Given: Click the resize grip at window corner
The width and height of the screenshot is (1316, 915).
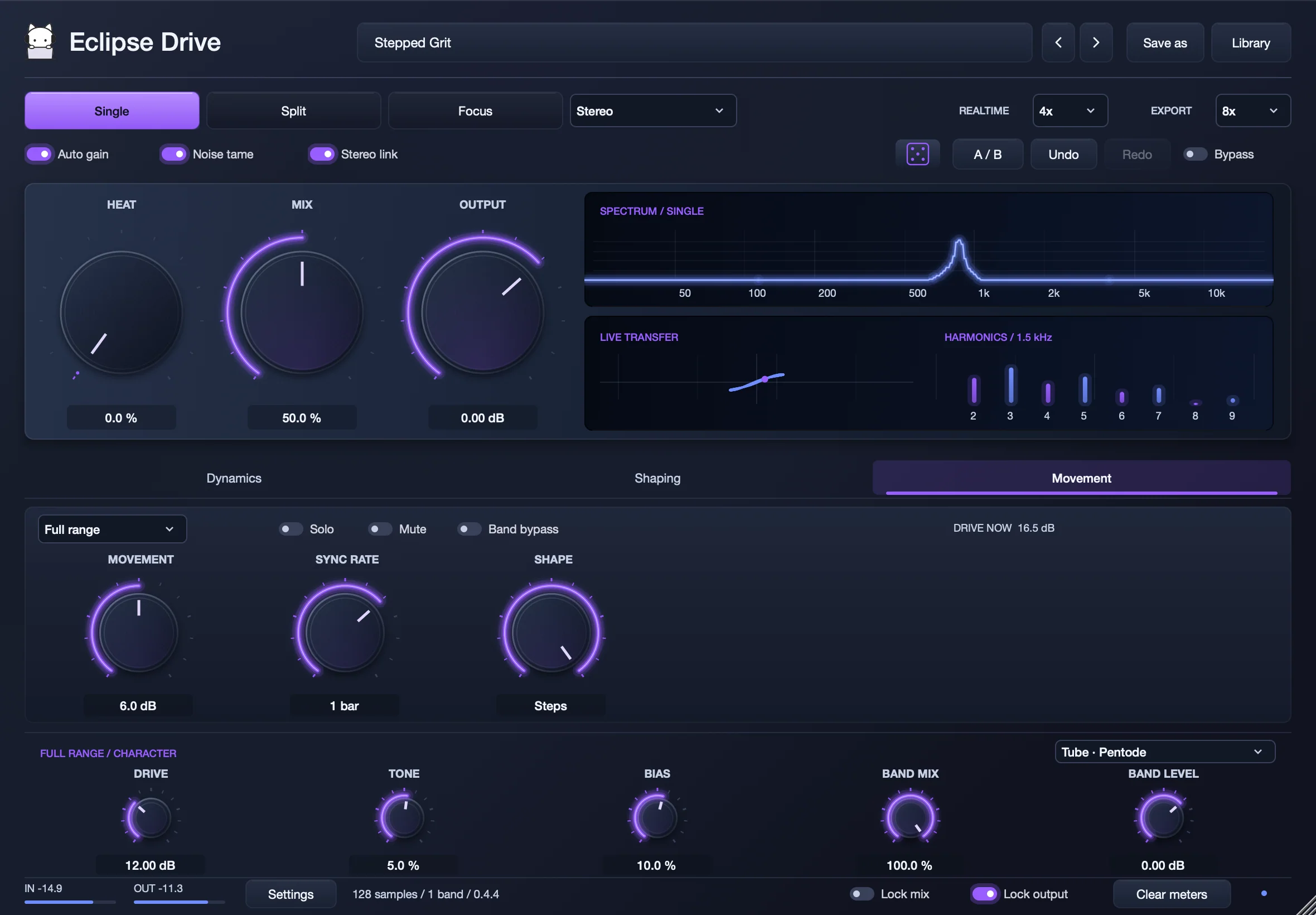Looking at the screenshot, I should (1306, 905).
